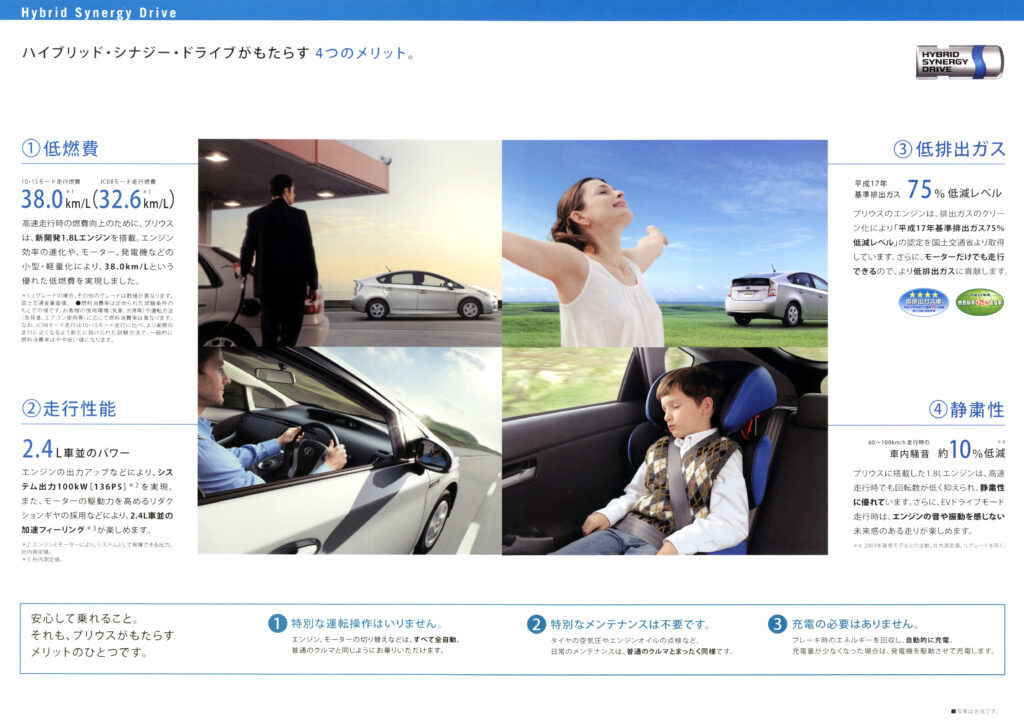Click the Hybrid Synergy Drive logo badge

point(960,62)
